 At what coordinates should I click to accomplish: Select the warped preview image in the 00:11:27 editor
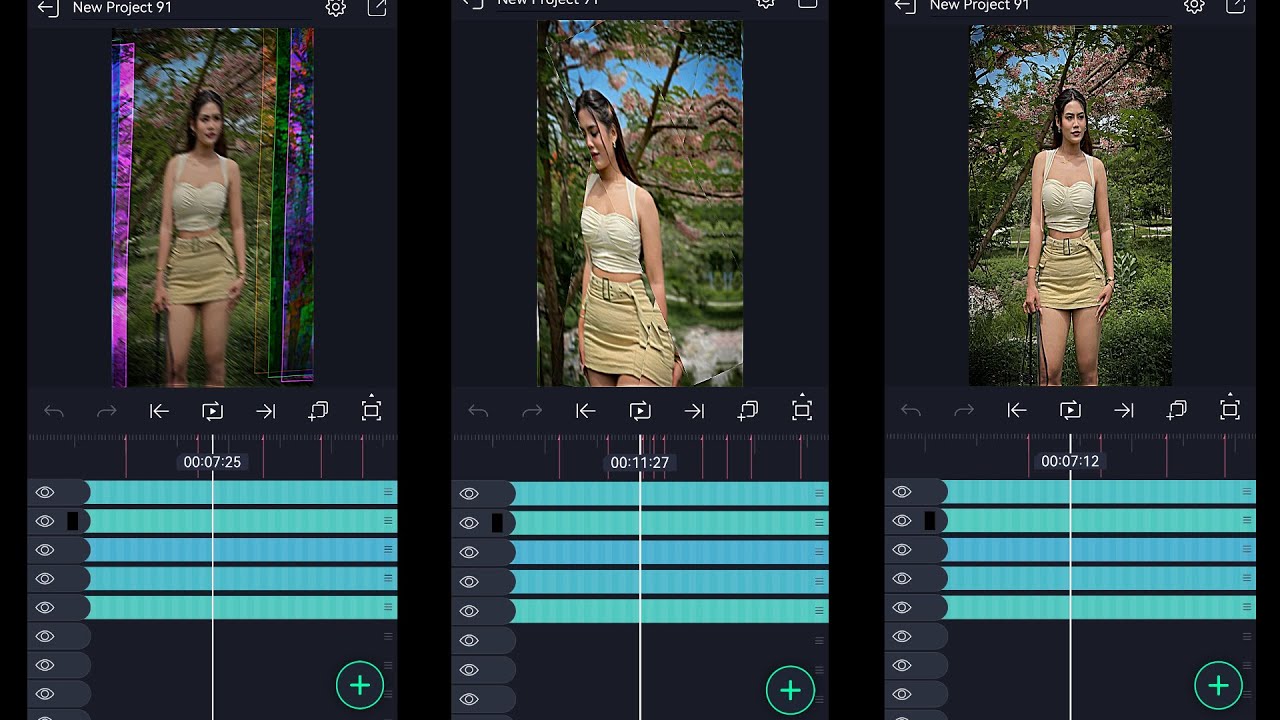[640, 203]
